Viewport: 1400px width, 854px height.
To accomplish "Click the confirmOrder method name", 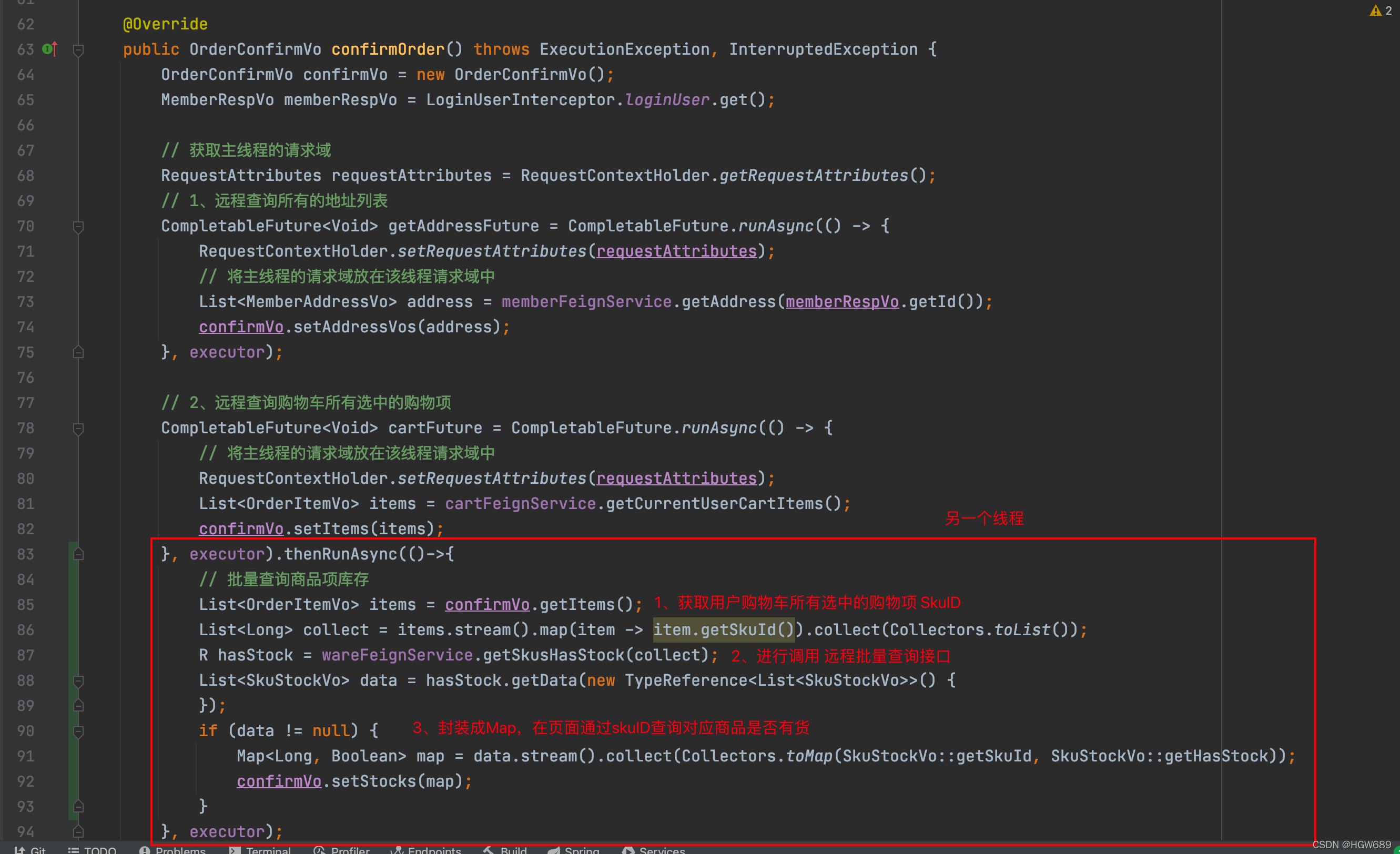I will [x=388, y=49].
